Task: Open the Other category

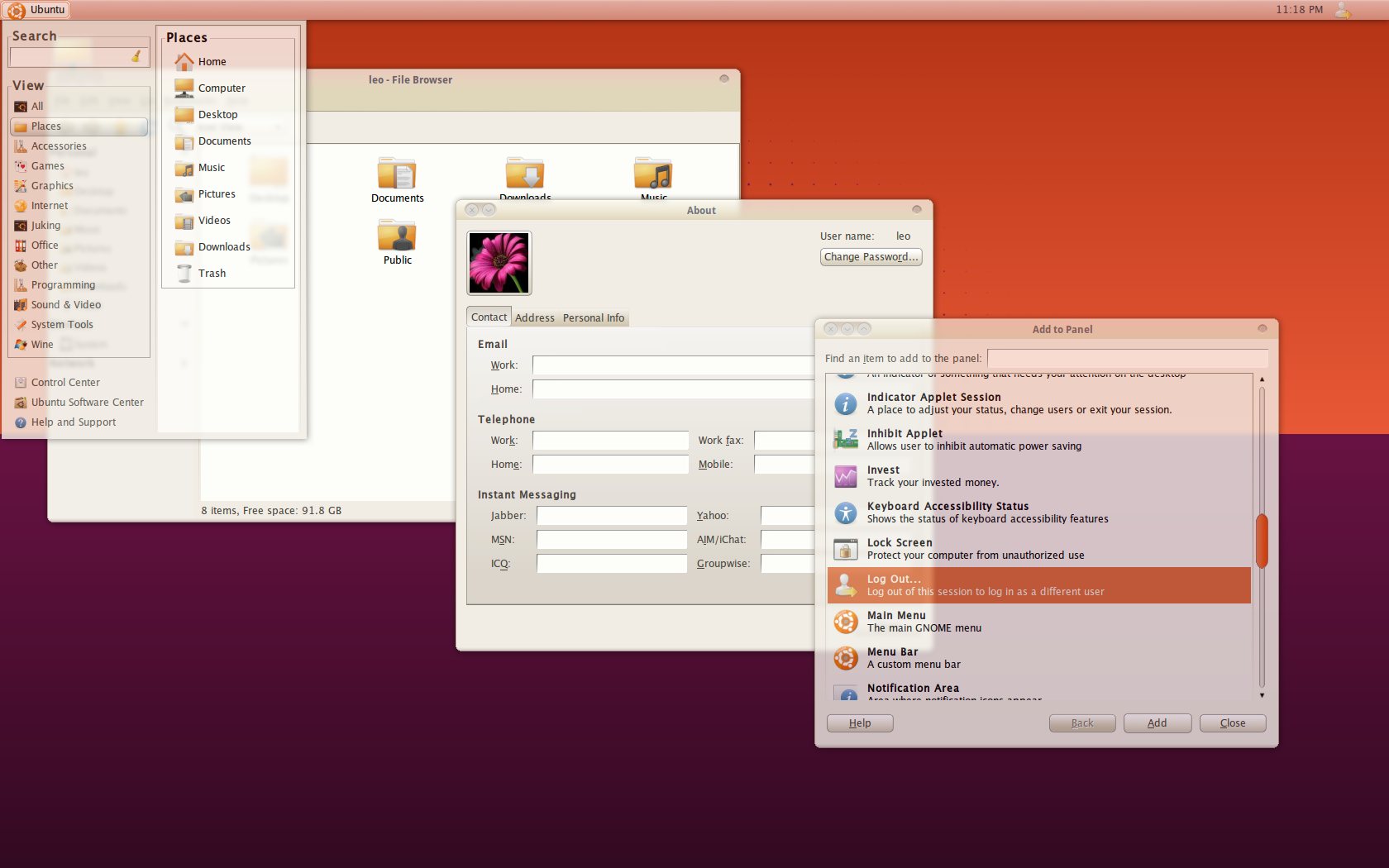Action: pyautogui.click(x=79, y=265)
